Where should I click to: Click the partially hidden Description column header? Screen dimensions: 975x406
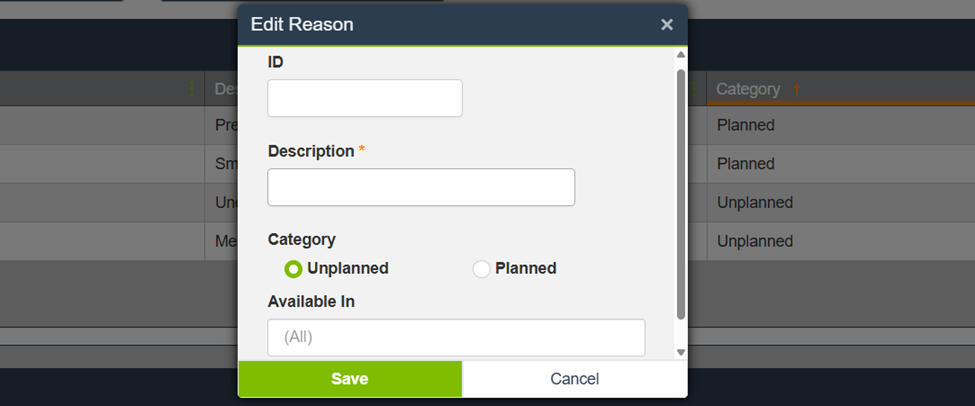point(222,89)
